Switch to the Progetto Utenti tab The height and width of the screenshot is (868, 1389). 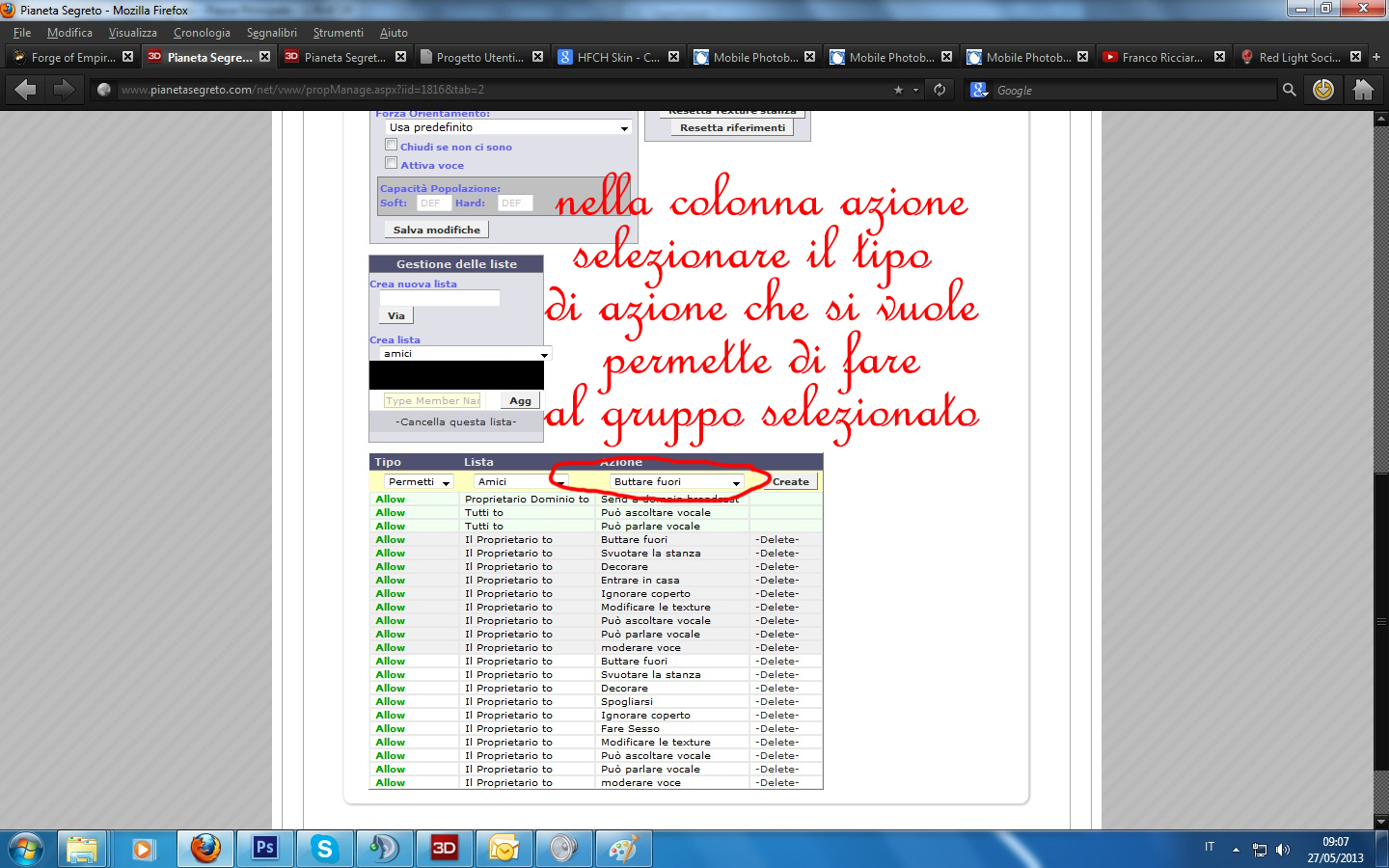point(479,57)
